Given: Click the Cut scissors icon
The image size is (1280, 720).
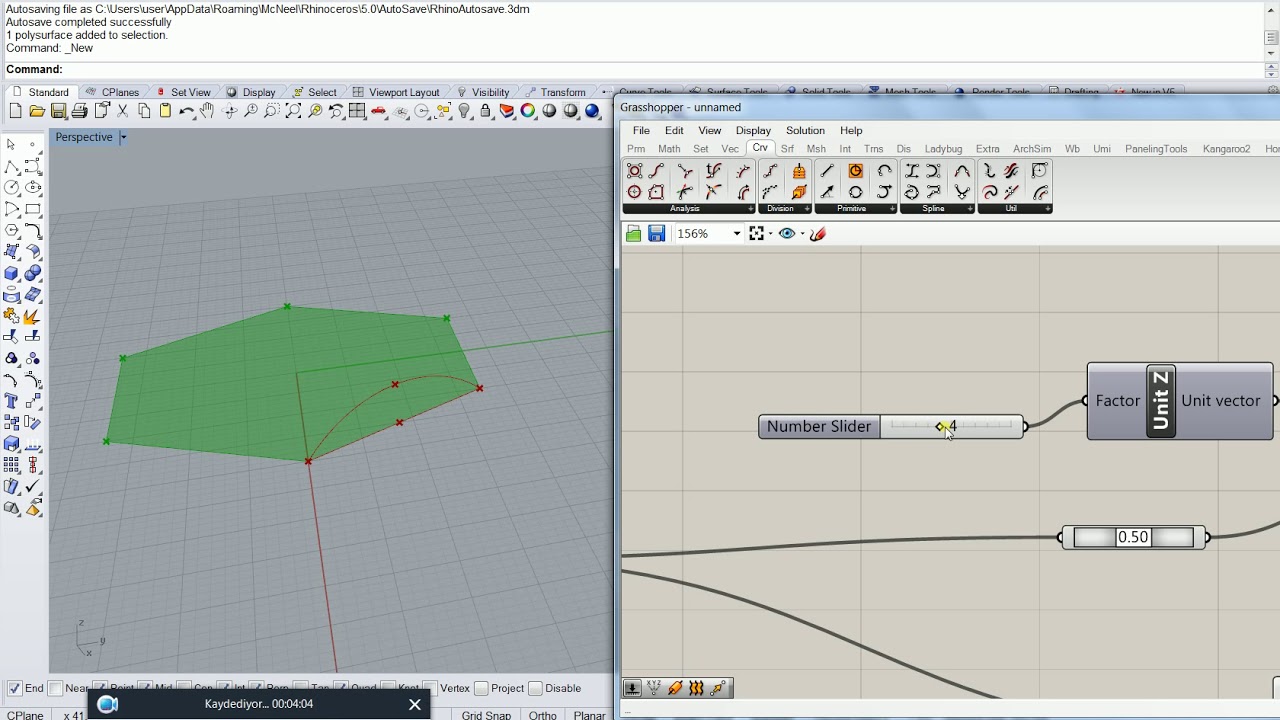Looking at the screenshot, I should [x=123, y=111].
